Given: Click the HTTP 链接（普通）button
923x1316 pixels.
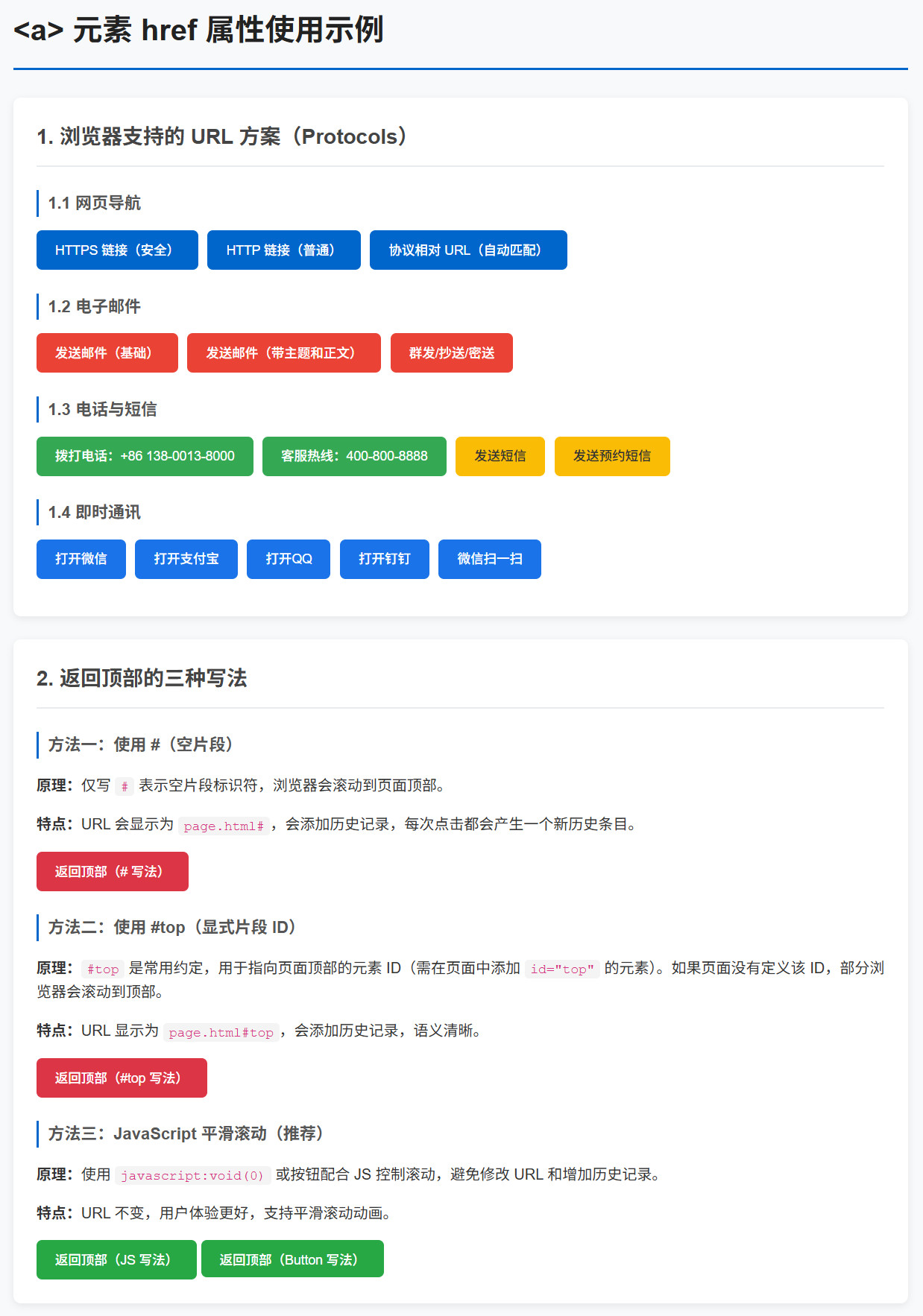Looking at the screenshot, I should click(284, 250).
